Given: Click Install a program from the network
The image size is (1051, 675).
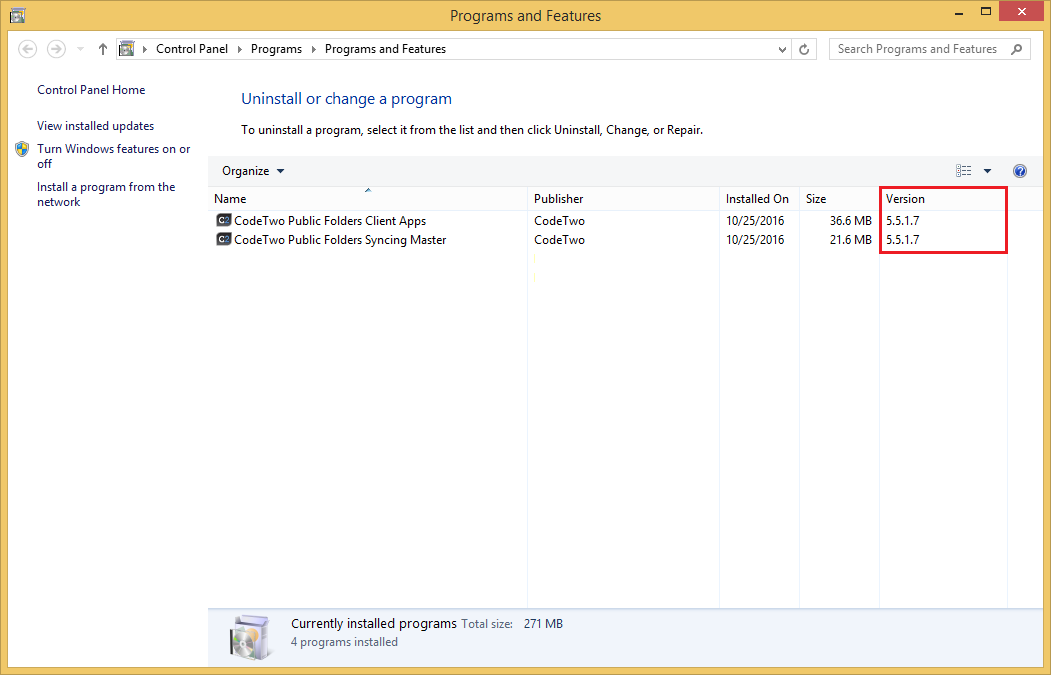Looking at the screenshot, I should 106,193.
